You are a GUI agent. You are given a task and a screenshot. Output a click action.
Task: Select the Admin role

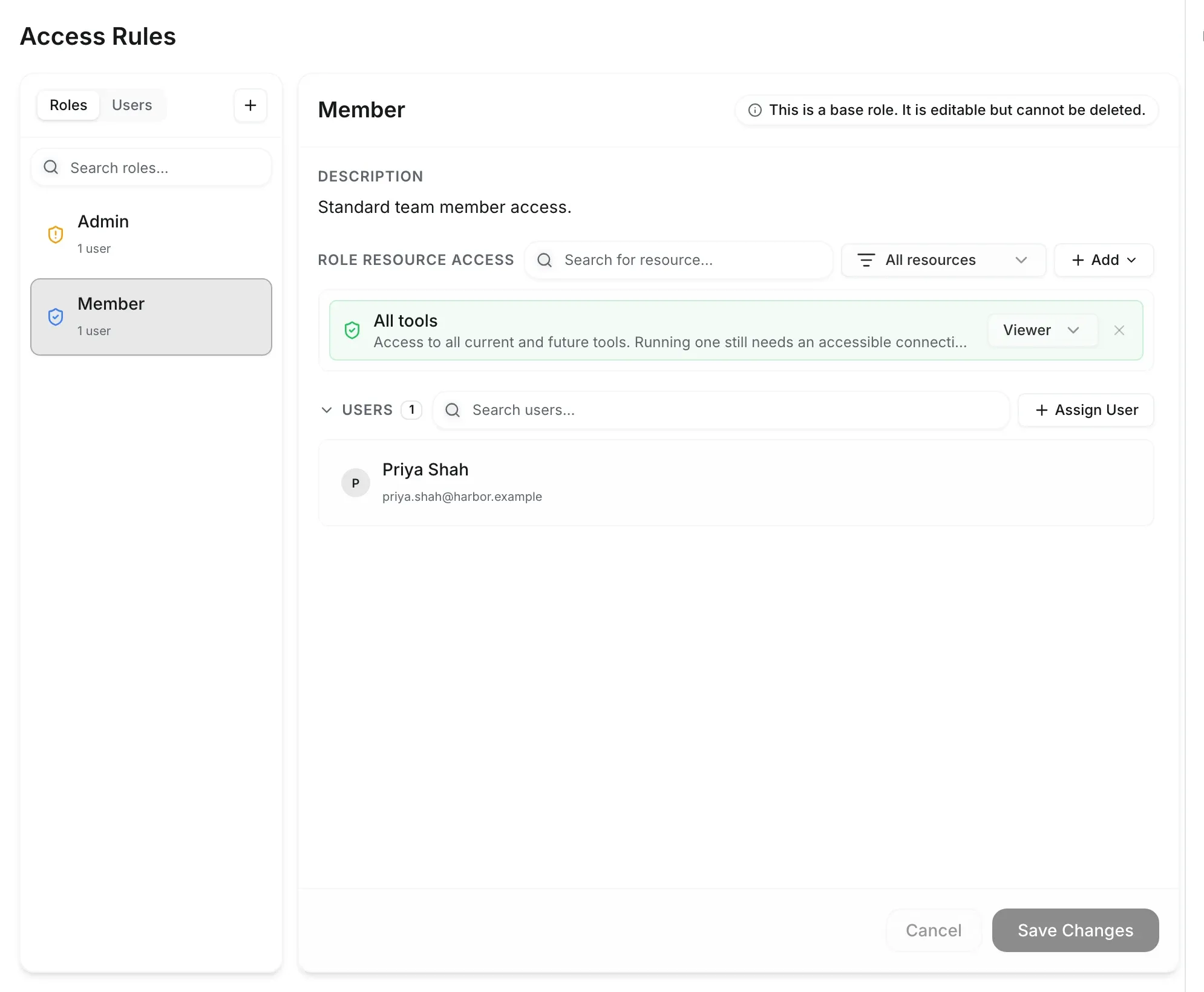[151, 235]
